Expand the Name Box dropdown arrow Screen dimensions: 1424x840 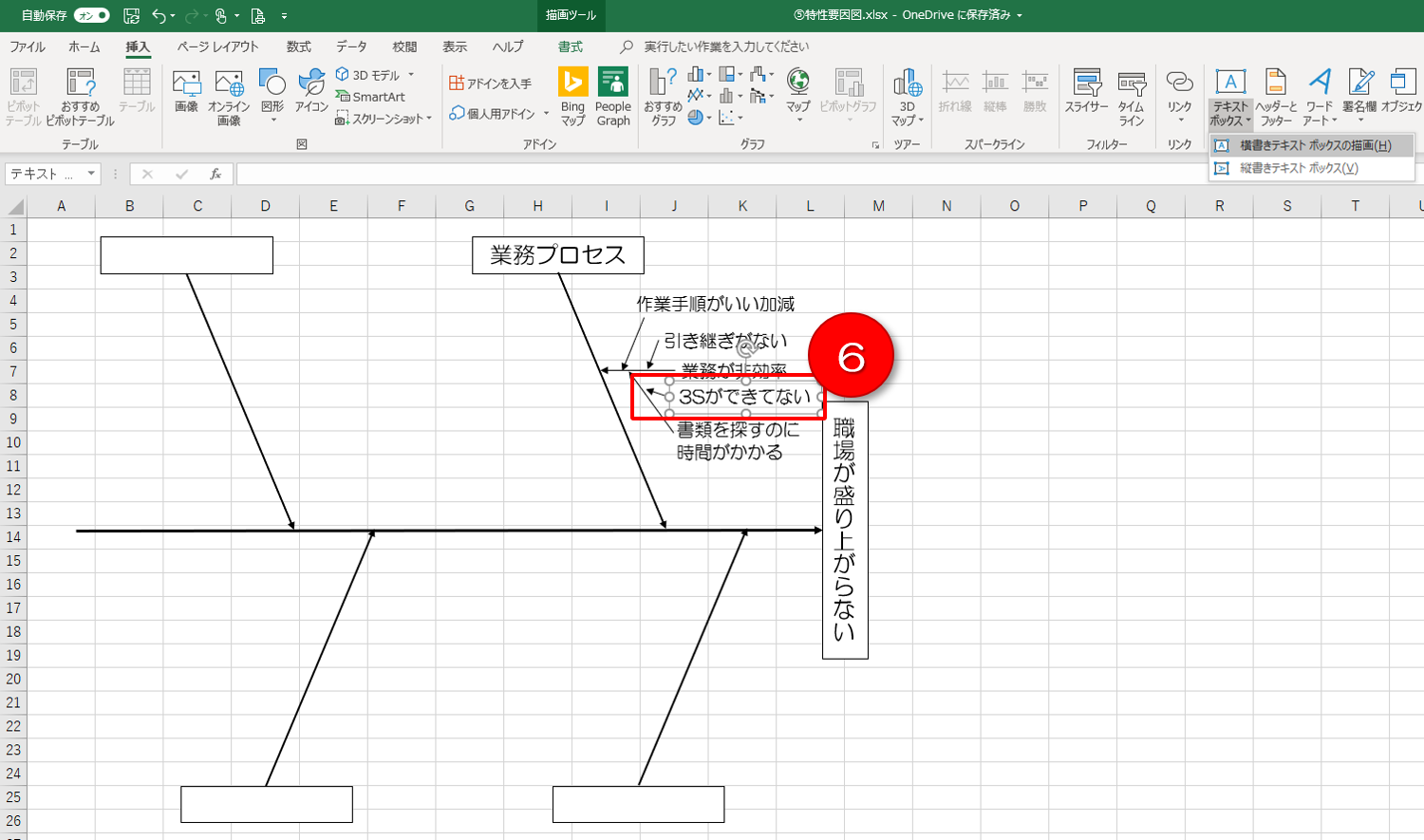coord(91,174)
